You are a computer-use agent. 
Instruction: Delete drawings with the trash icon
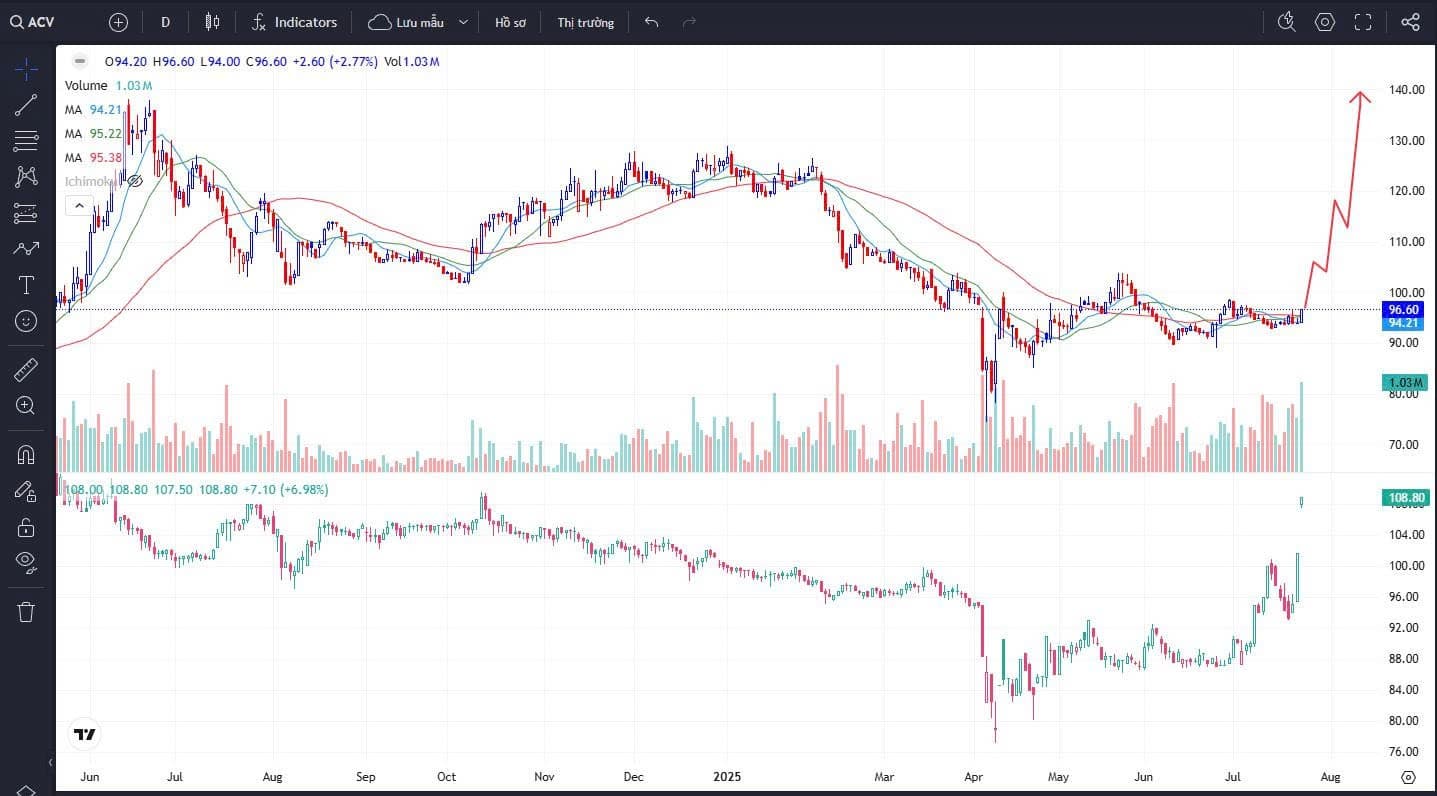(x=26, y=611)
